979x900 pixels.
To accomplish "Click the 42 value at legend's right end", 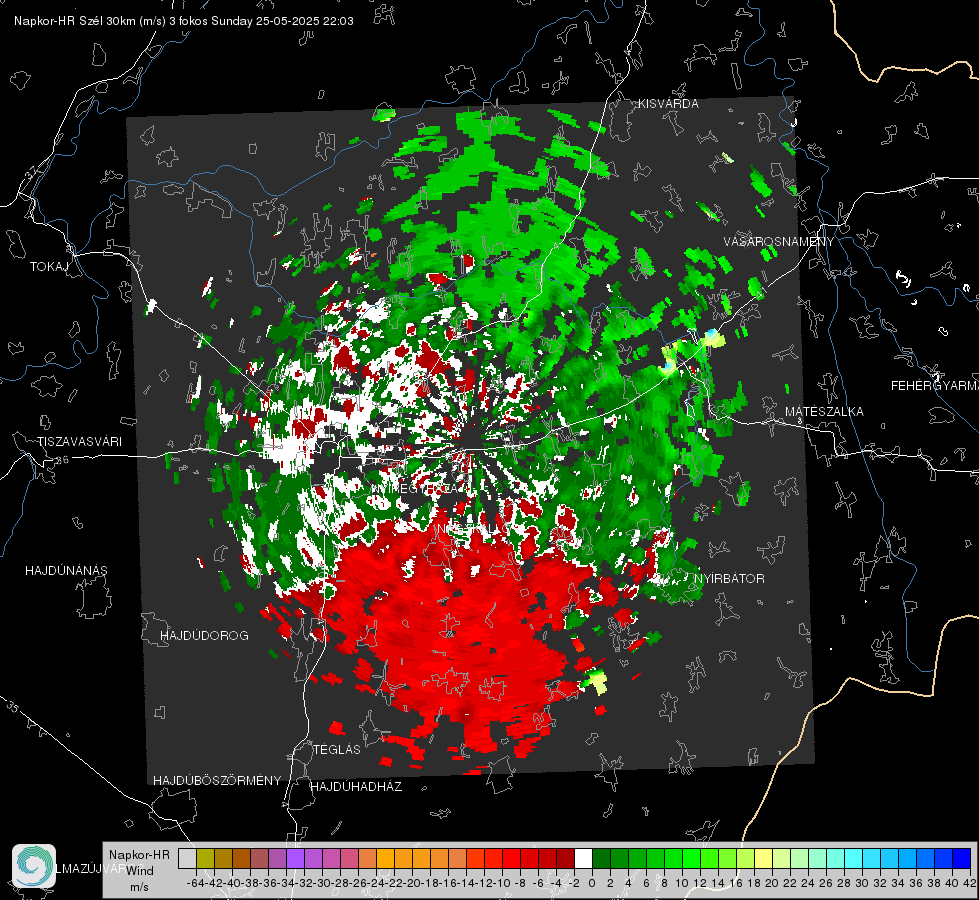I will (x=969, y=883).
